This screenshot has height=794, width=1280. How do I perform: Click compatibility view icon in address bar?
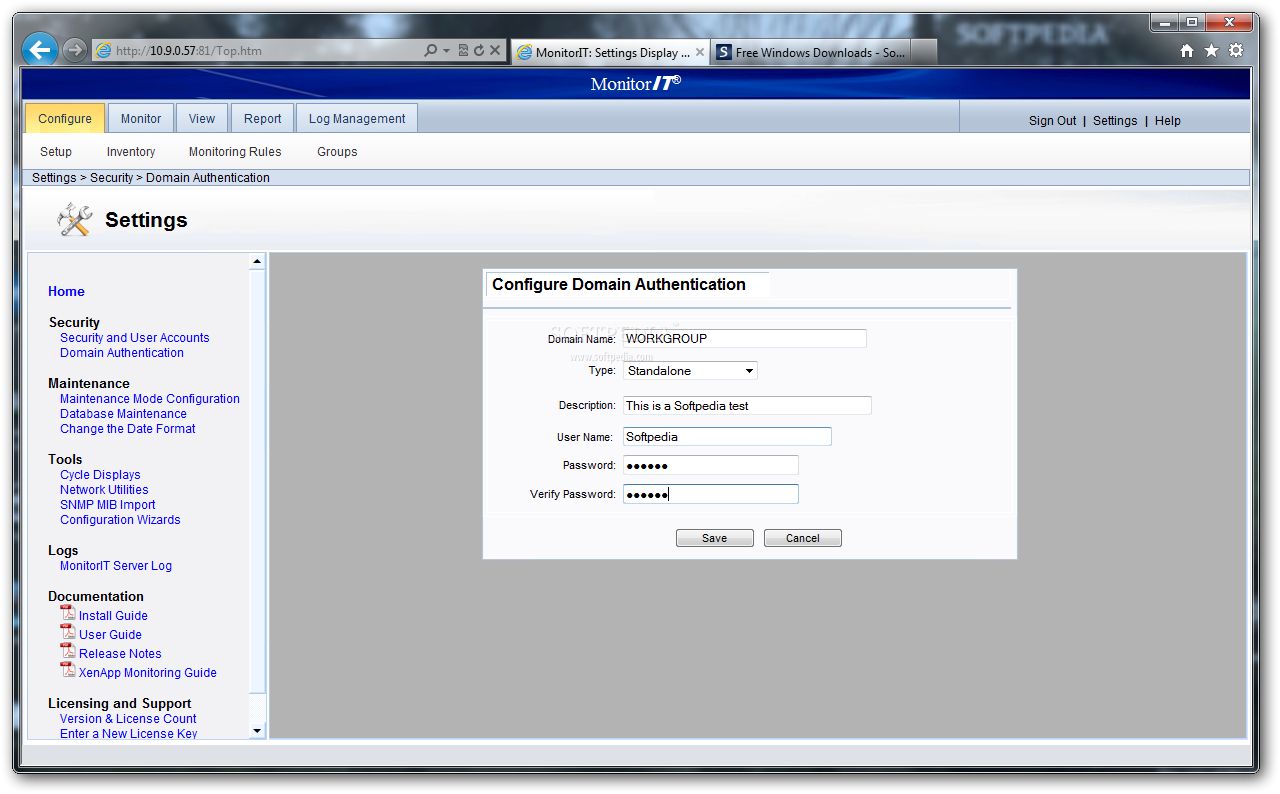tap(463, 50)
